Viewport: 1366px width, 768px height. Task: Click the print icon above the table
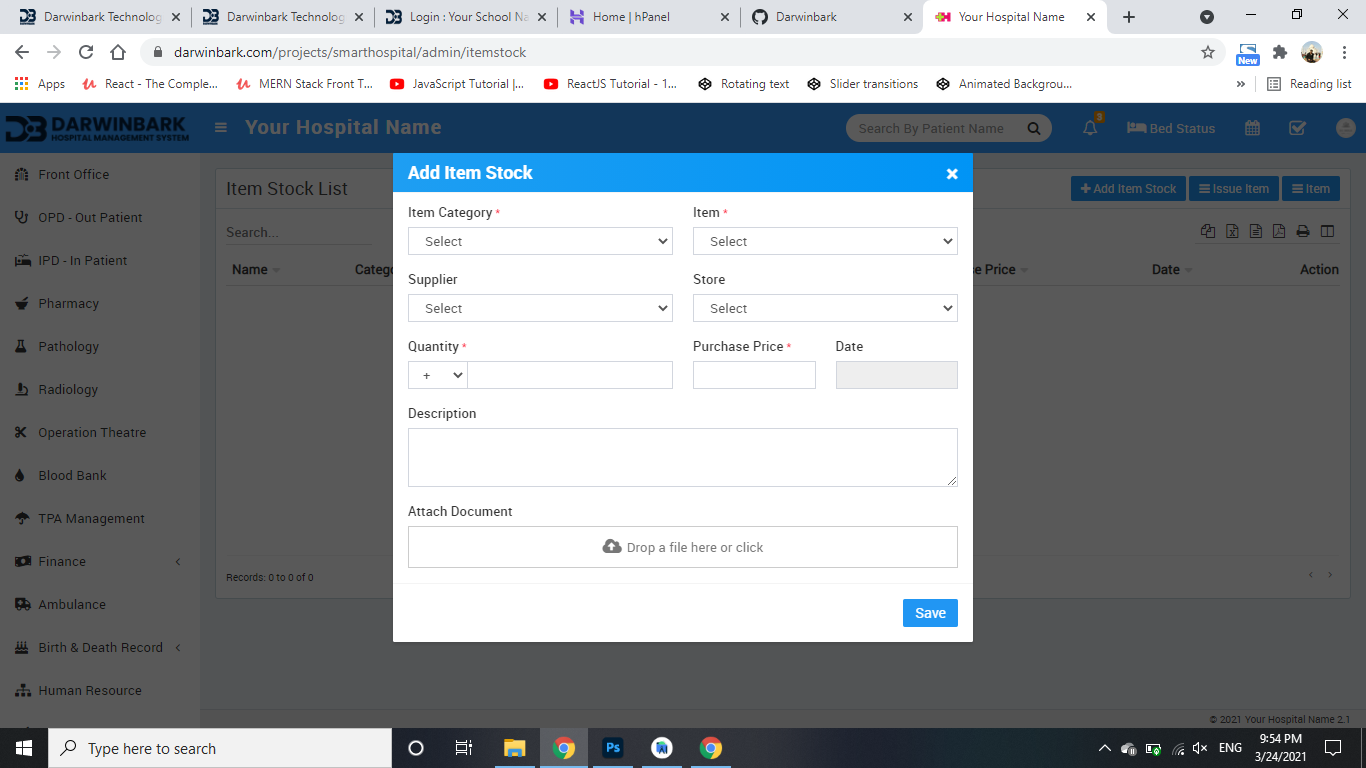(x=1303, y=231)
